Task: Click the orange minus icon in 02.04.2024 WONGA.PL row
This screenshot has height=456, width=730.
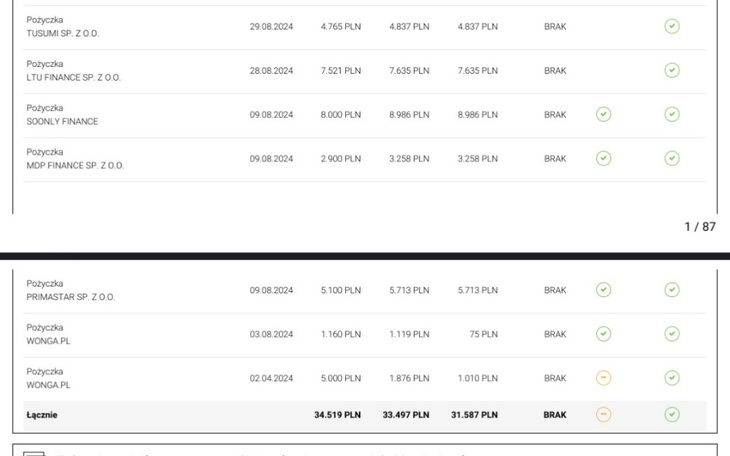Action: click(x=603, y=378)
